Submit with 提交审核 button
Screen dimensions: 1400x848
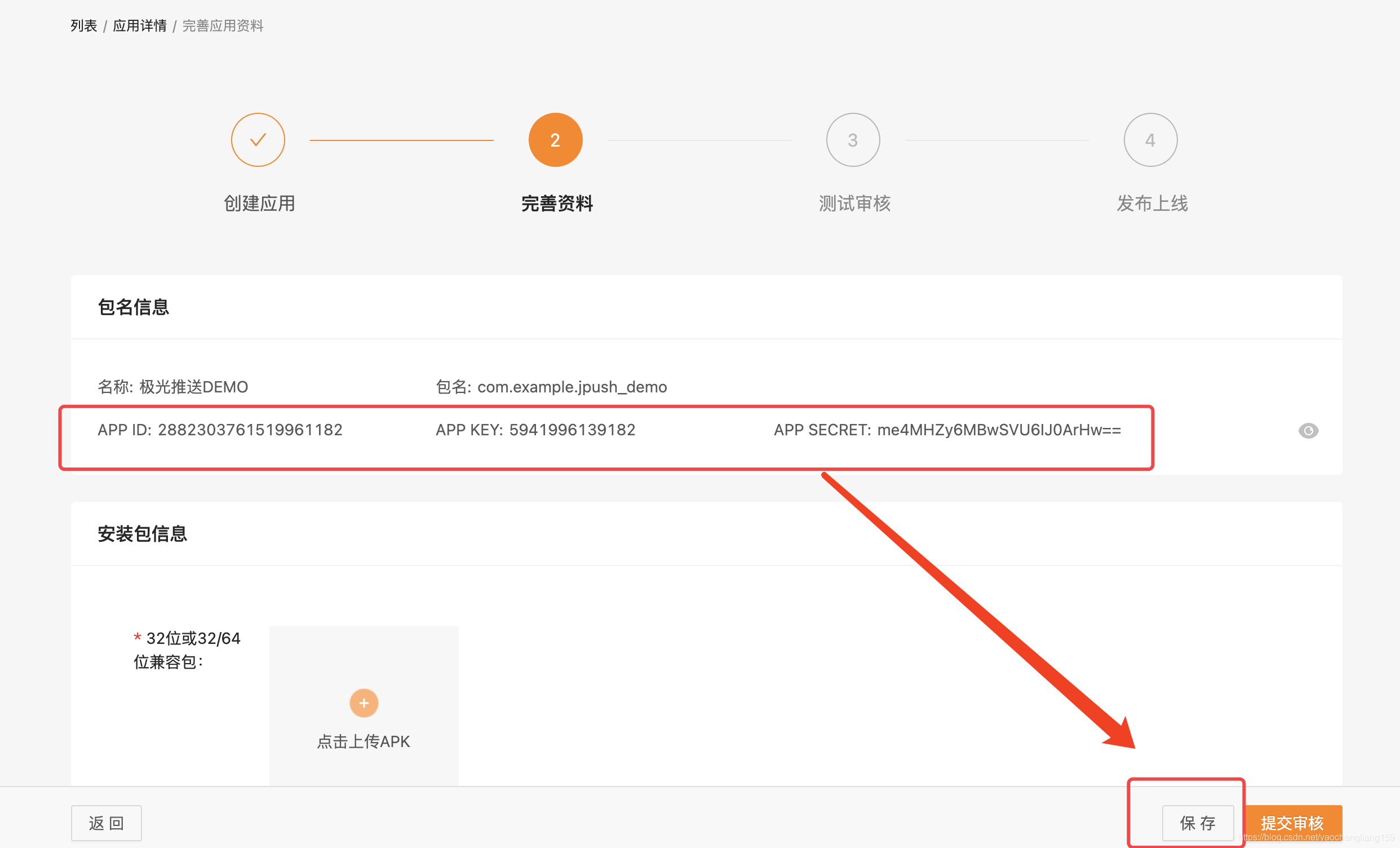(1292, 823)
